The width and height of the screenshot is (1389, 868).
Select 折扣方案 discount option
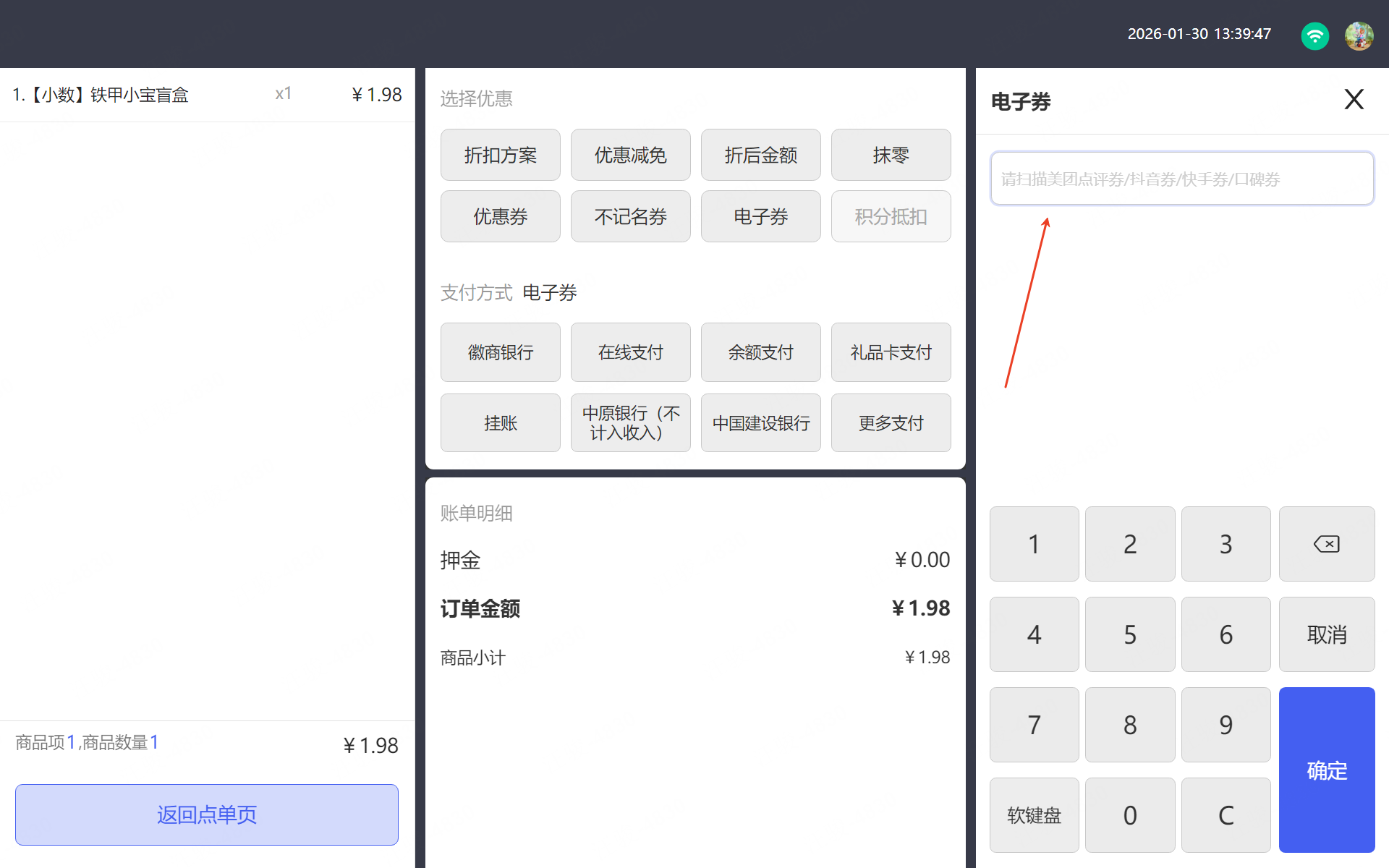[x=500, y=155]
